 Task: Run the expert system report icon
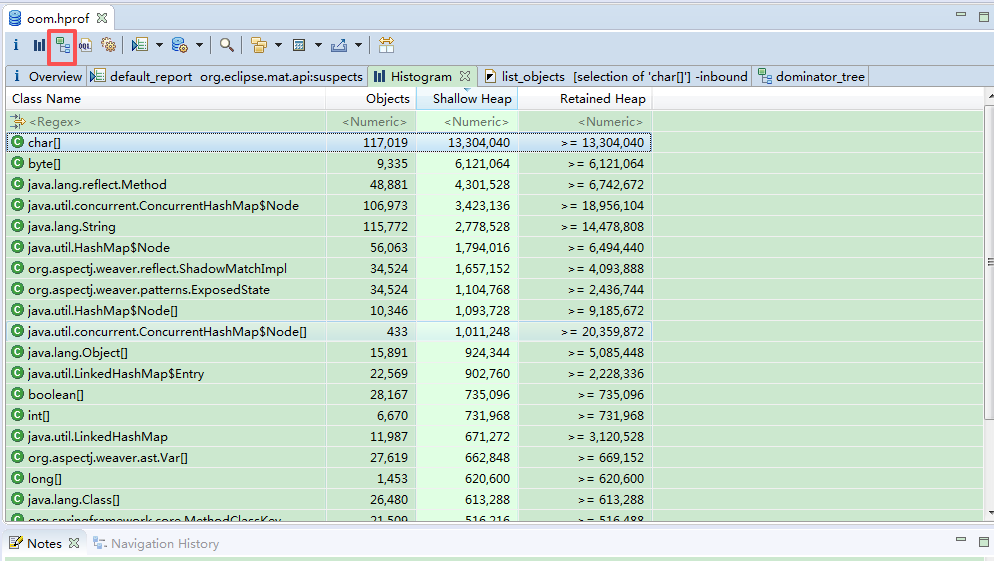pyautogui.click(x=140, y=45)
